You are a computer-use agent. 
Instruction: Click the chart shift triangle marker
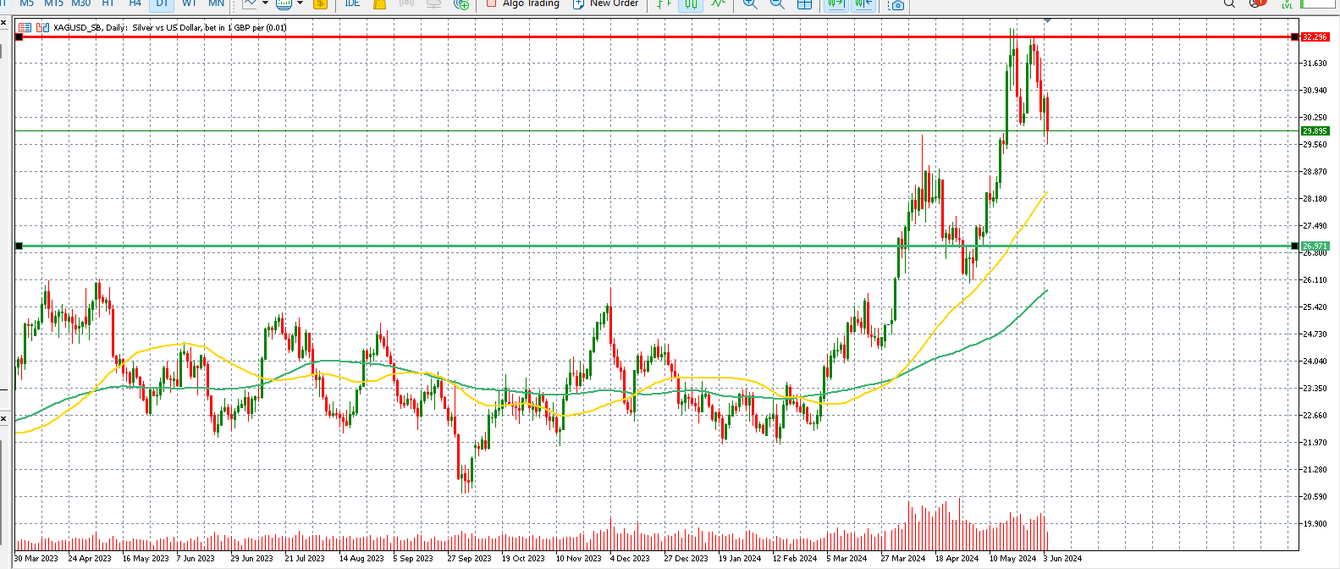coord(1047,20)
